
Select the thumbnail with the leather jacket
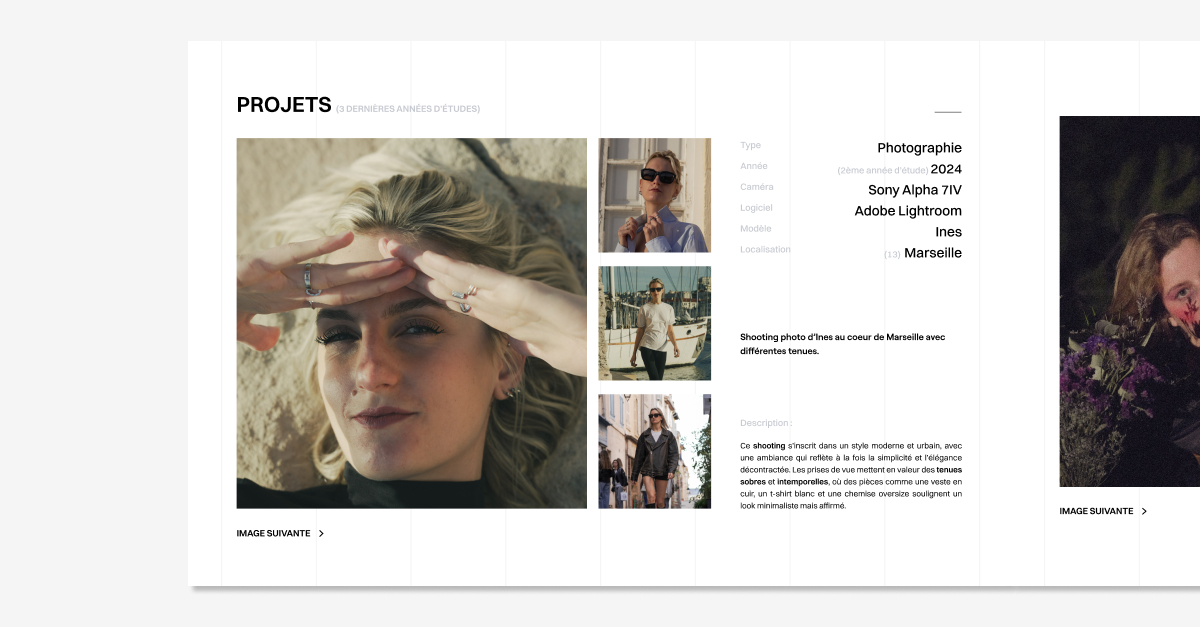pos(654,451)
